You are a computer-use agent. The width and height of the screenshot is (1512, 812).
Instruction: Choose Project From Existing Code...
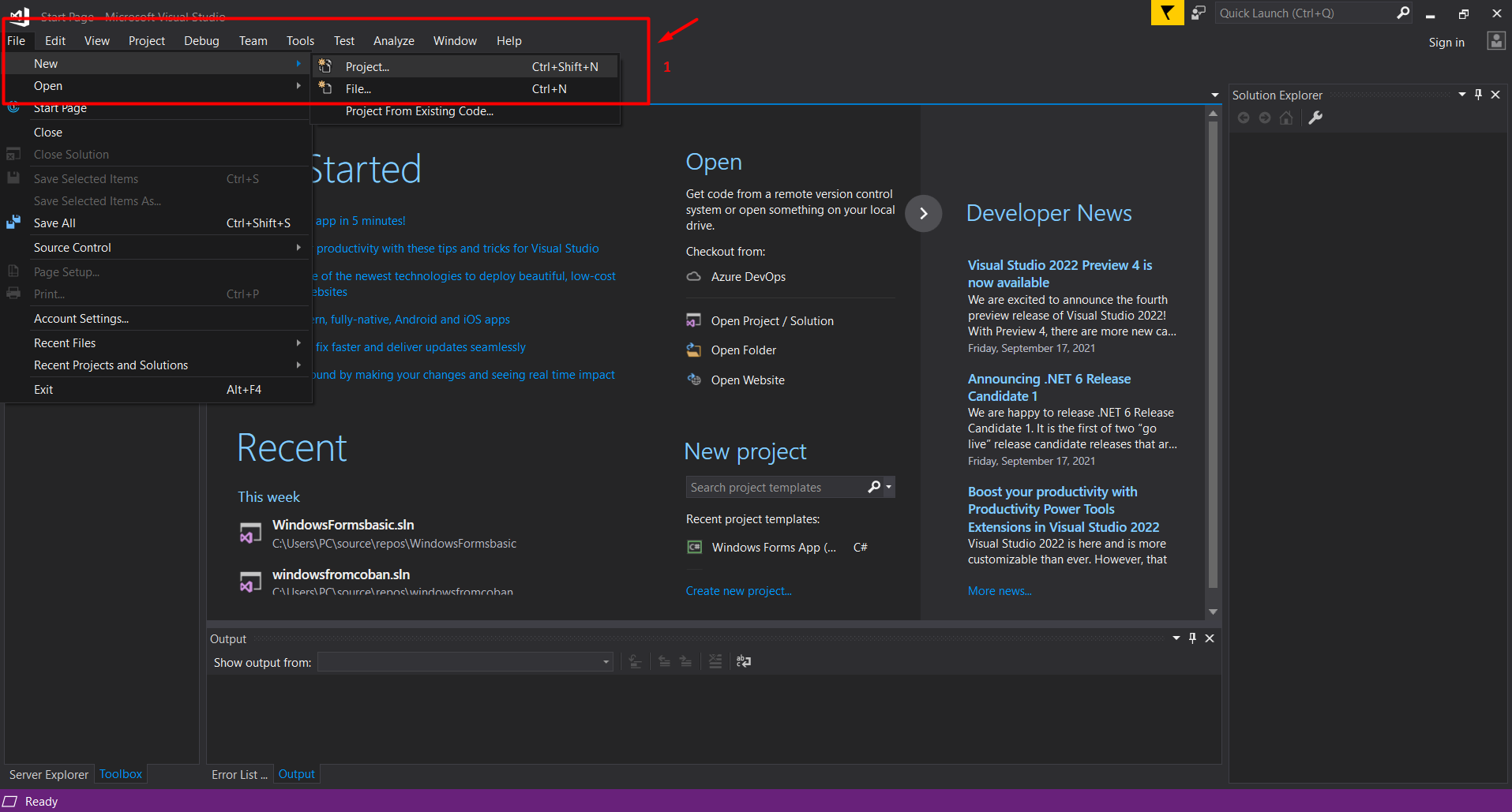(465, 110)
